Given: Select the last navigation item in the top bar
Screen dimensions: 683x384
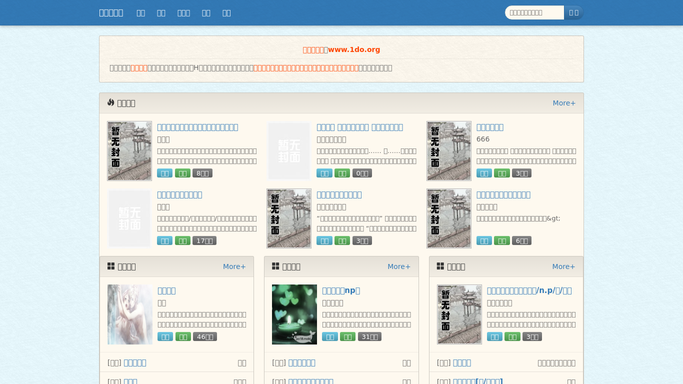Looking at the screenshot, I should (227, 13).
